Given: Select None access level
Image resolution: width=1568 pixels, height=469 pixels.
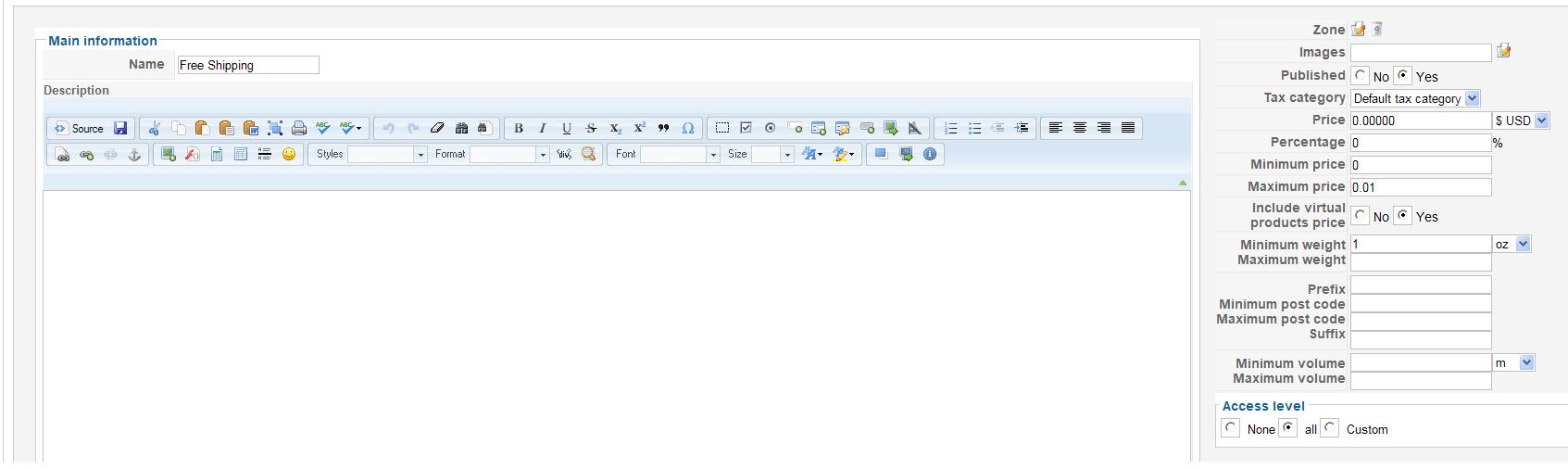Looking at the screenshot, I should pyautogui.click(x=1231, y=428).
